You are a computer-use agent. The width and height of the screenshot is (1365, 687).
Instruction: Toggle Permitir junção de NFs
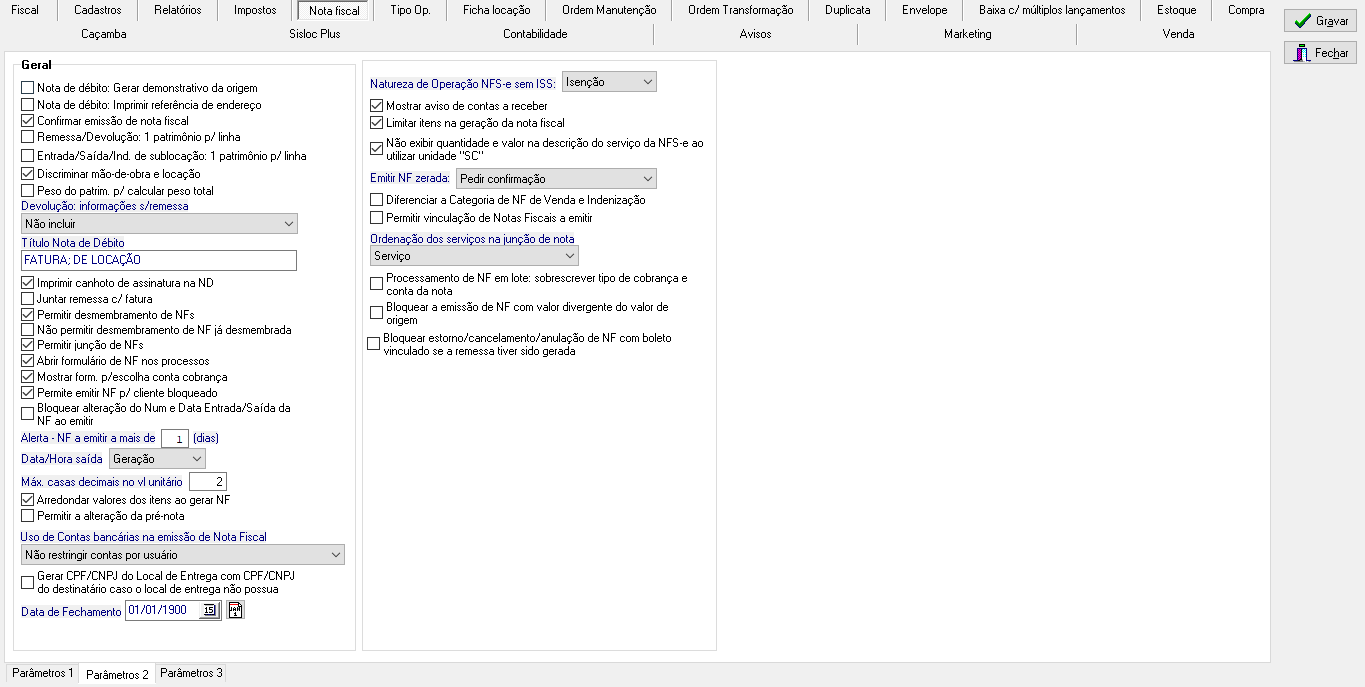coord(28,345)
